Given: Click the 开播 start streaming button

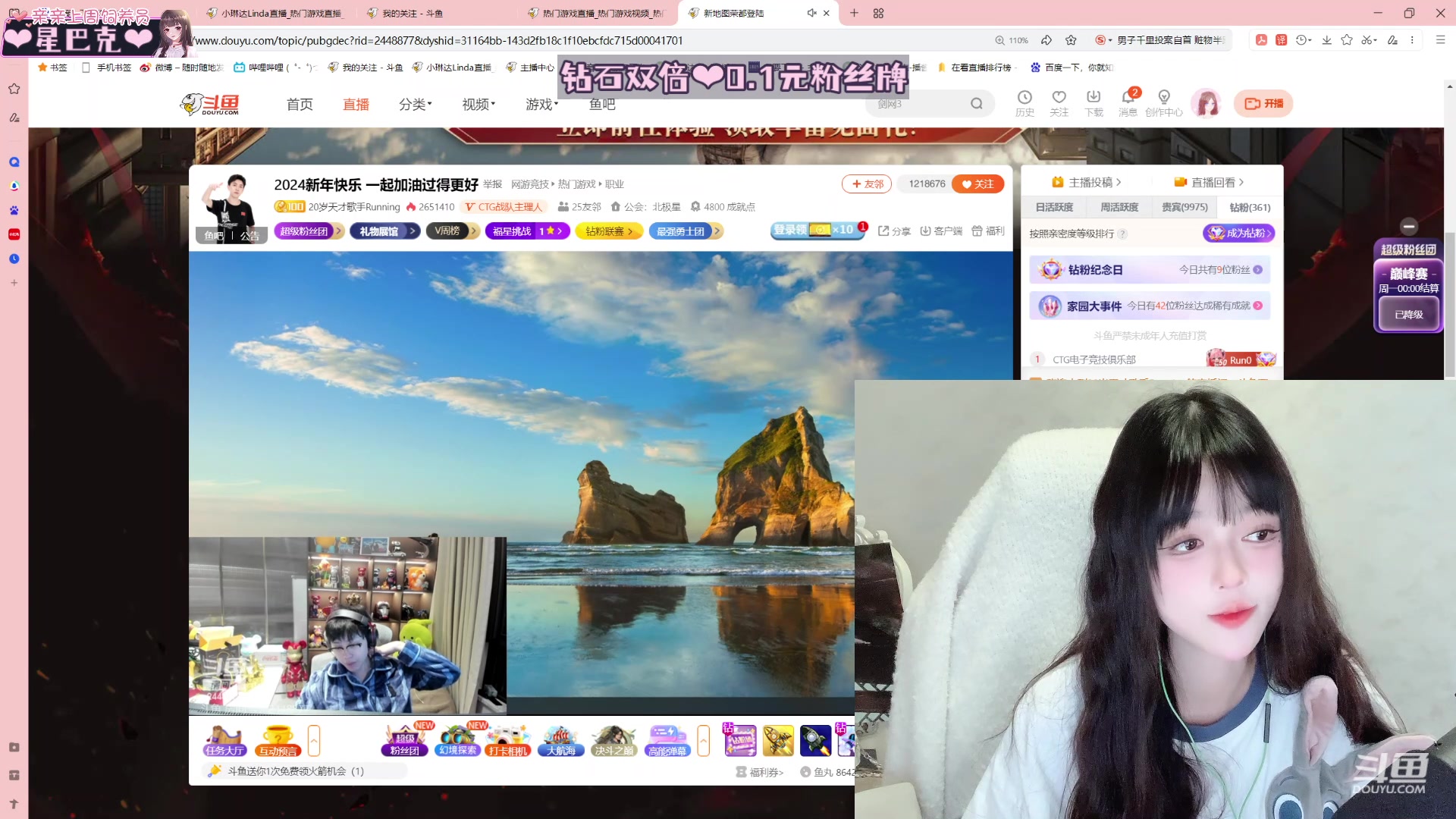Looking at the screenshot, I should (1263, 103).
